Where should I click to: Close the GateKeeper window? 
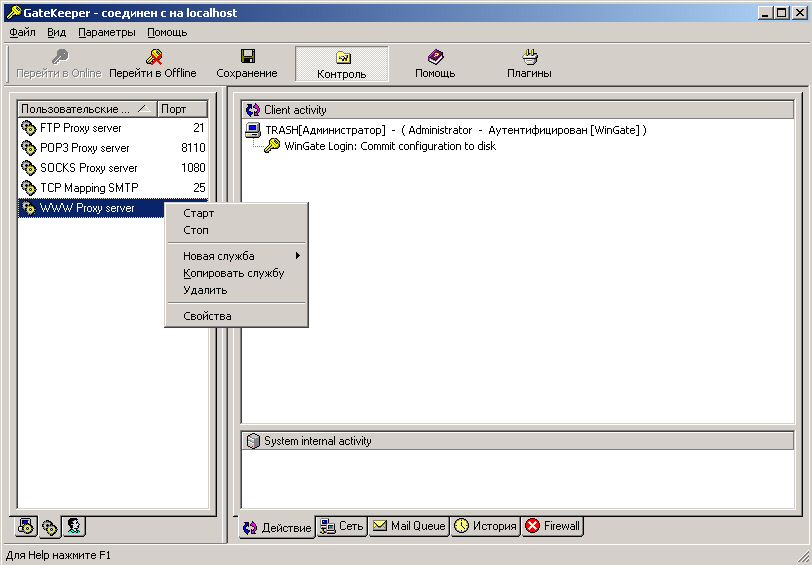799,13
